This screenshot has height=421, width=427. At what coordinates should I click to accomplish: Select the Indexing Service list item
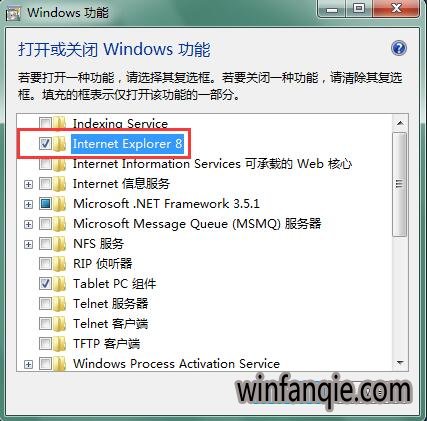click(x=120, y=124)
